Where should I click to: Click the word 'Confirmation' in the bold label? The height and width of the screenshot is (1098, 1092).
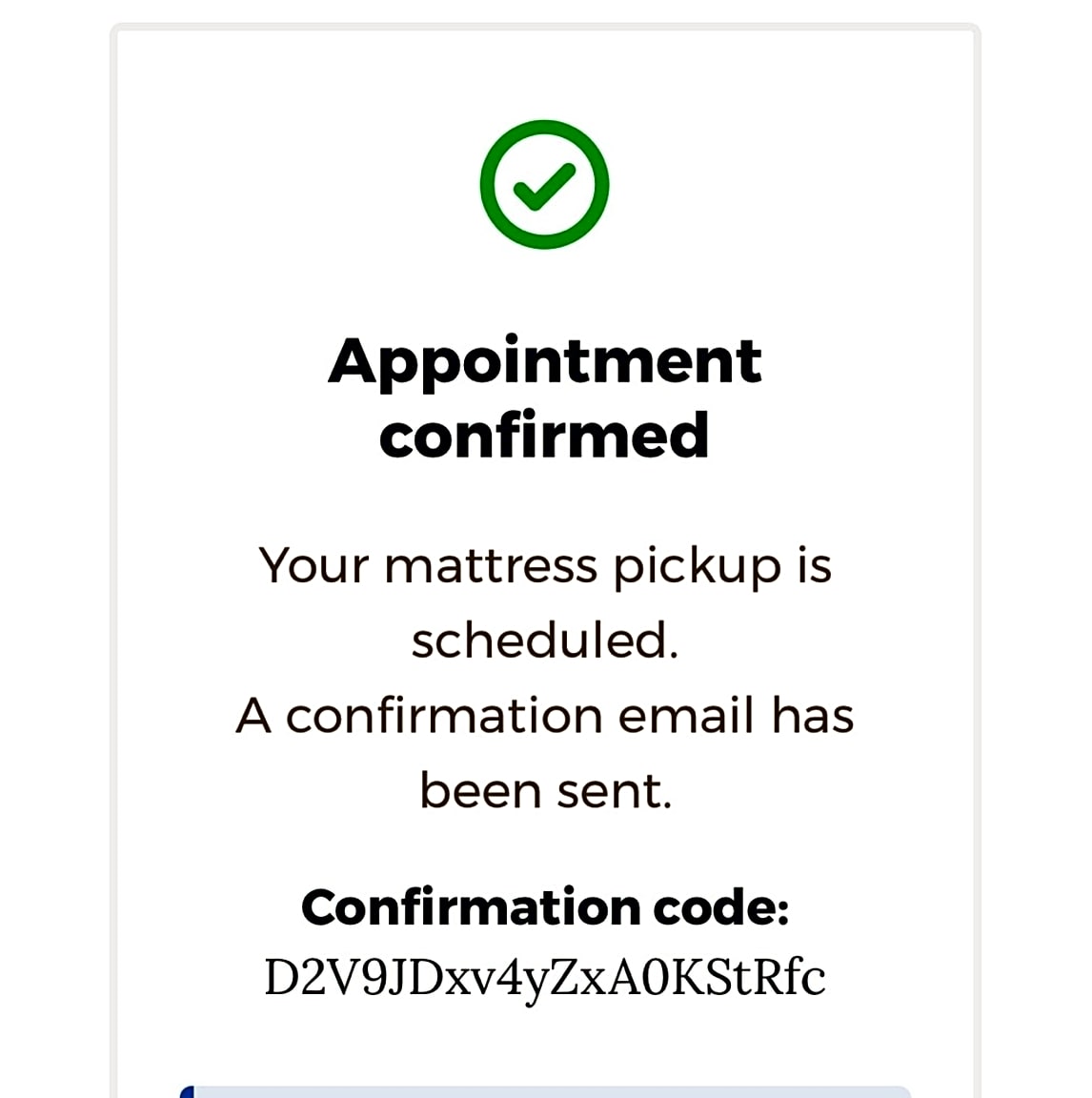coord(471,907)
